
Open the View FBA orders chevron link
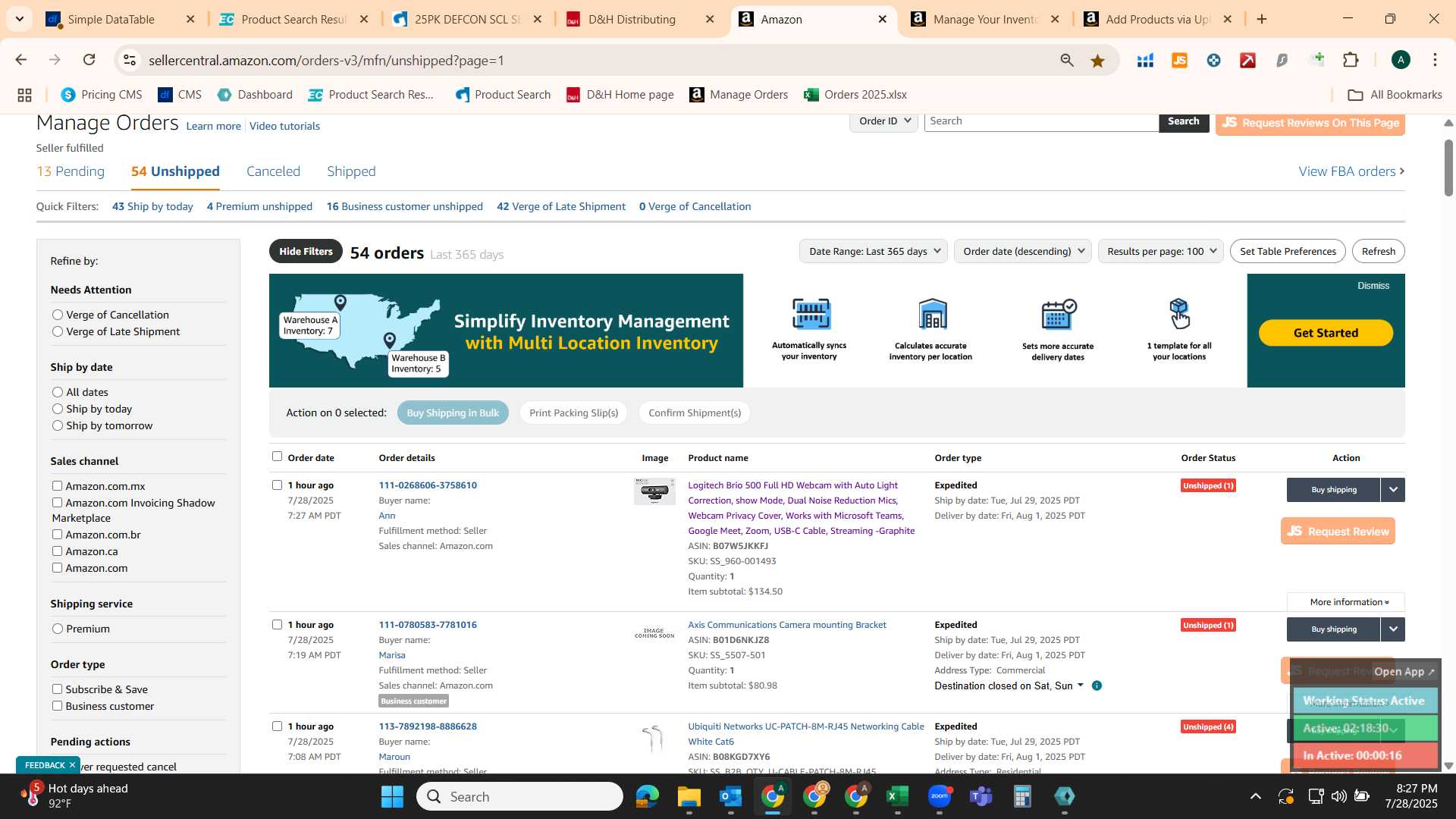tap(1351, 172)
